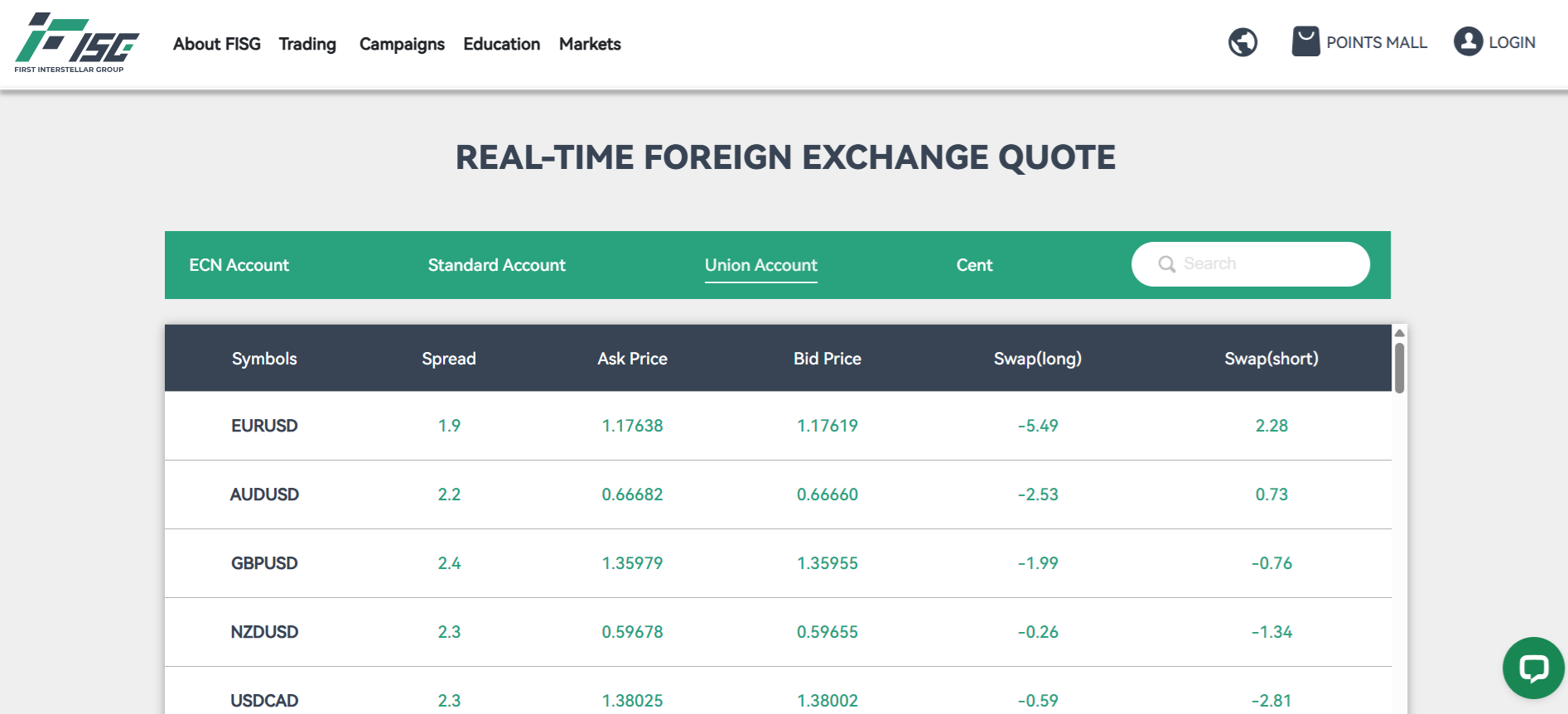The height and width of the screenshot is (714, 1568).
Task: Click GBPUSD bid price 1.35955
Action: (827, 563)
